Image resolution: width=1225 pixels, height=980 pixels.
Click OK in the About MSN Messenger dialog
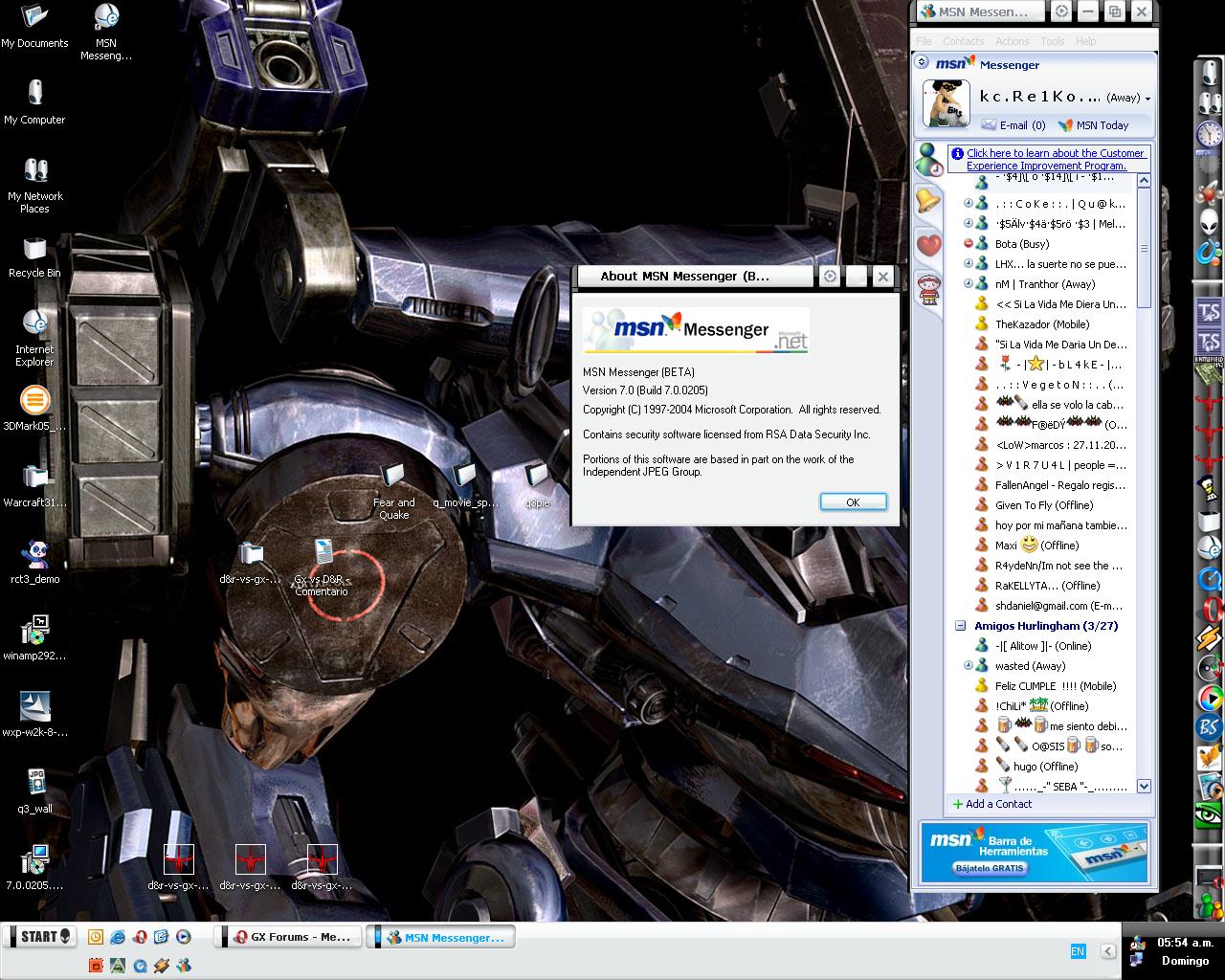coord(853,501)
